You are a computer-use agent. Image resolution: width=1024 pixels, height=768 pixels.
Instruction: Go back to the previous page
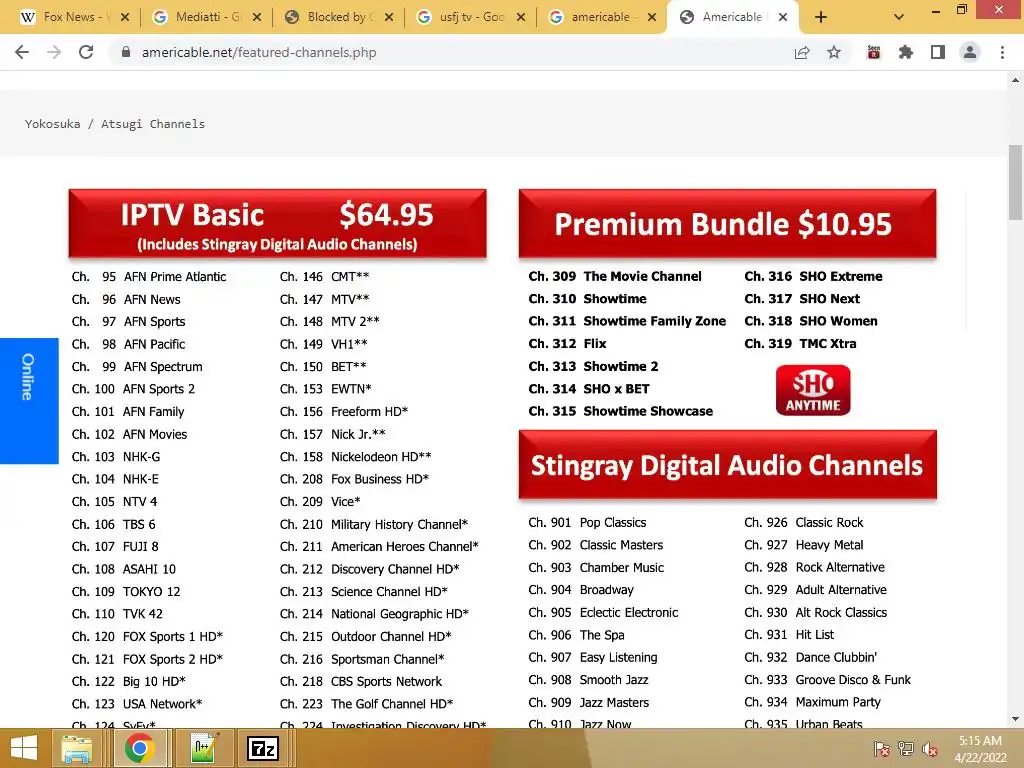[x=22, y=52]
